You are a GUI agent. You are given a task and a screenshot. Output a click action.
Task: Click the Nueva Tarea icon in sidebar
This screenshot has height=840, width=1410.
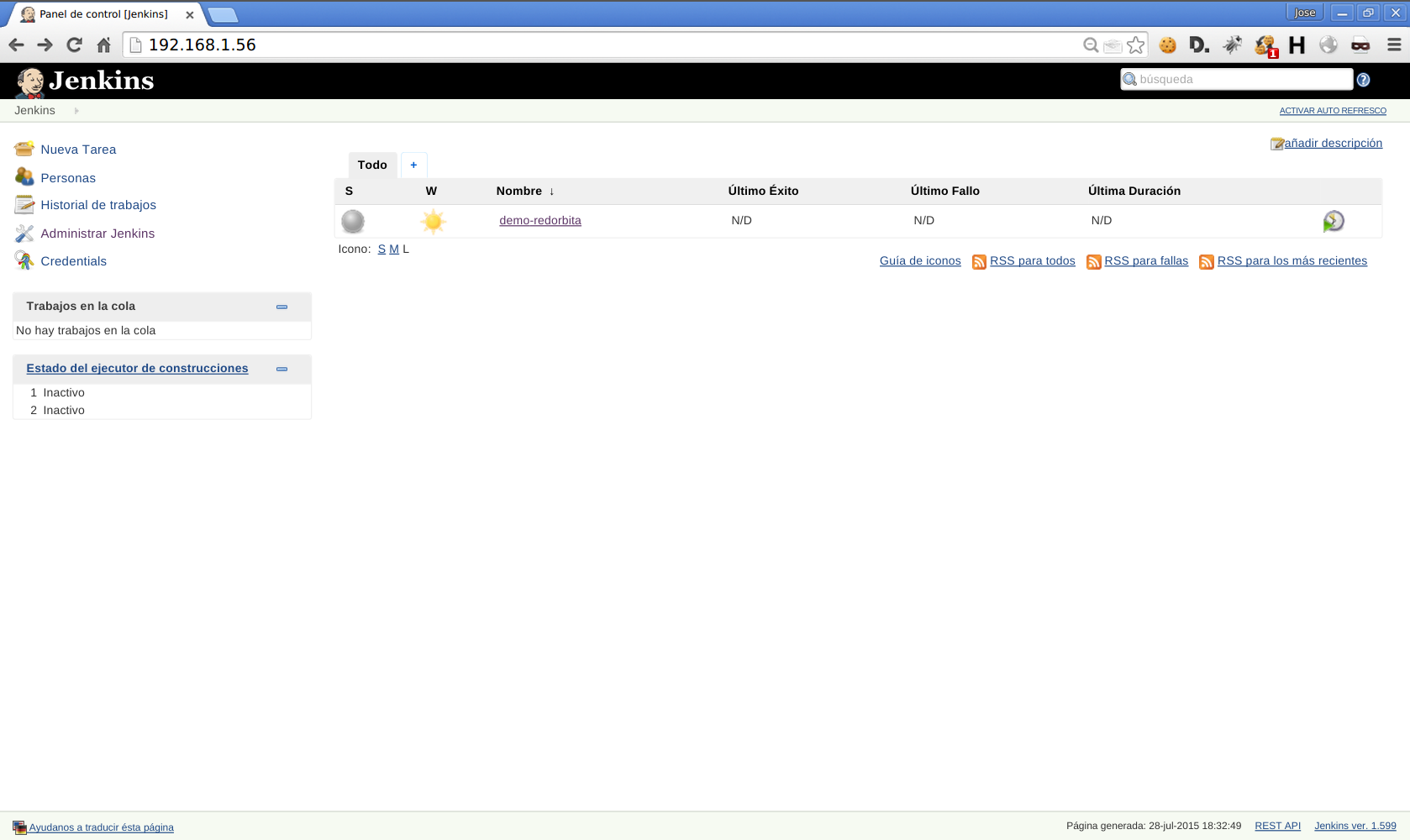[x=24, y=150]
